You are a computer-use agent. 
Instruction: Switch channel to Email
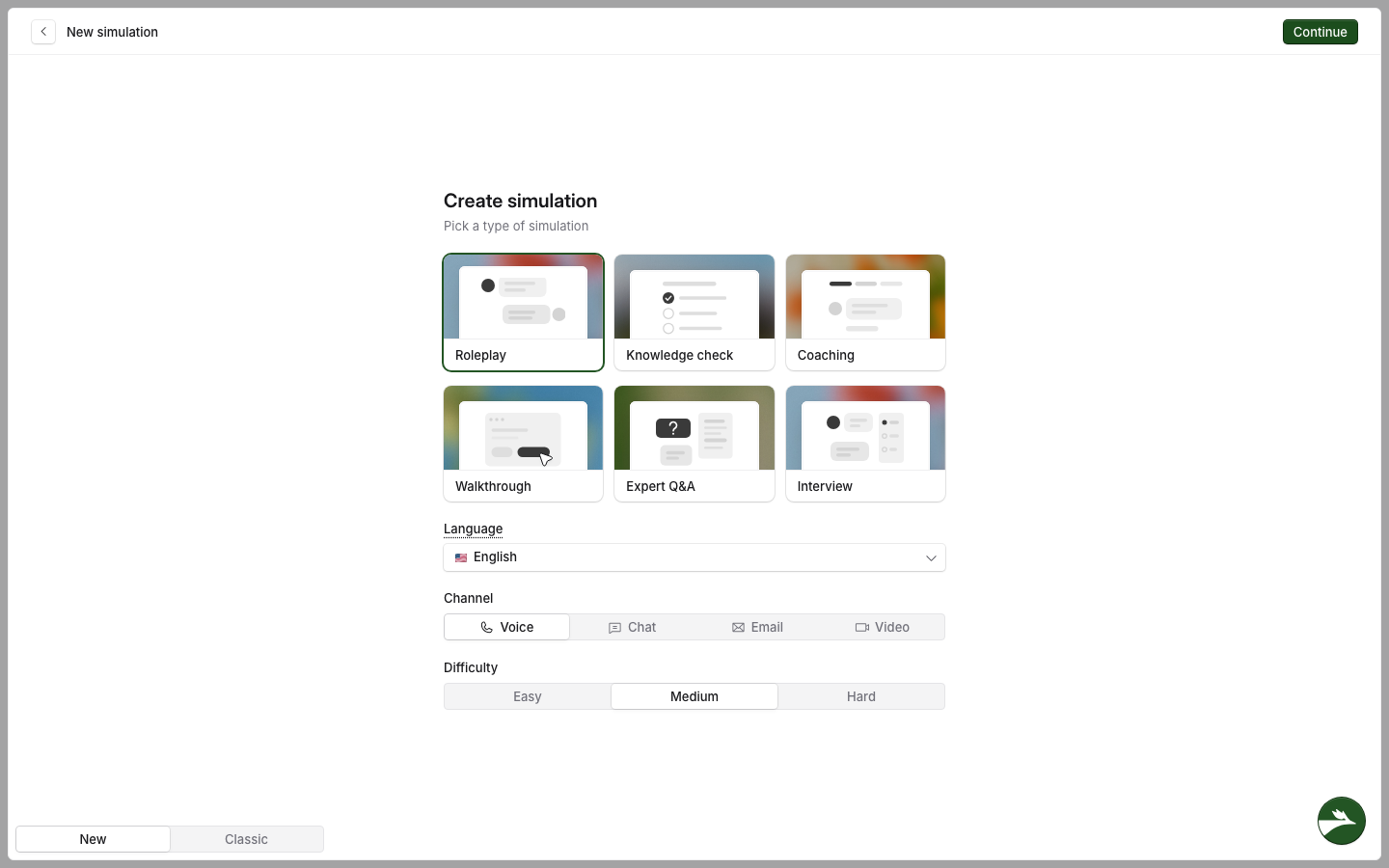(x=757, y=627)
